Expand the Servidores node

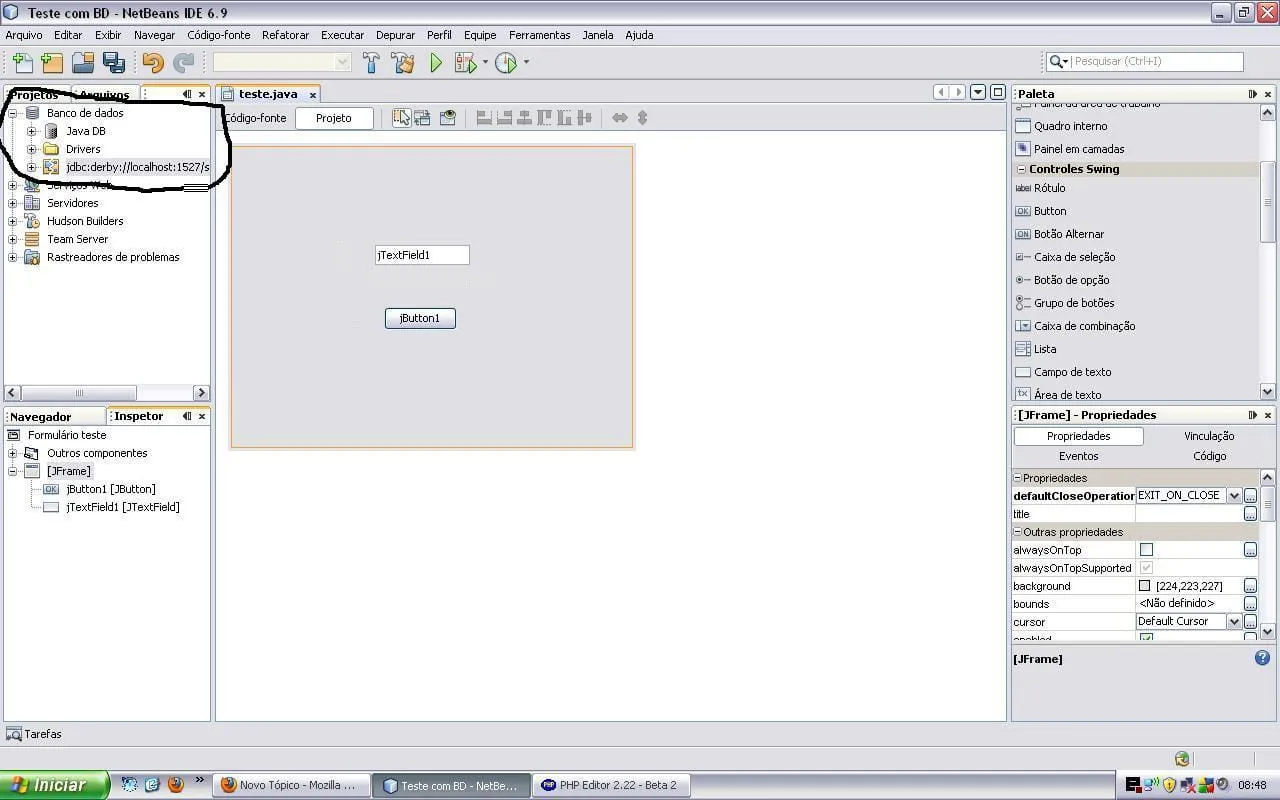pyautogui.click(x=13, y=203)
